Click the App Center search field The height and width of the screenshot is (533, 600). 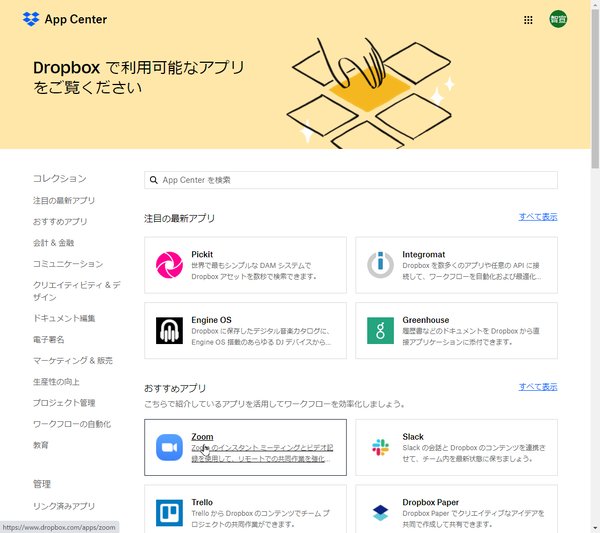(x=351, y=180)
